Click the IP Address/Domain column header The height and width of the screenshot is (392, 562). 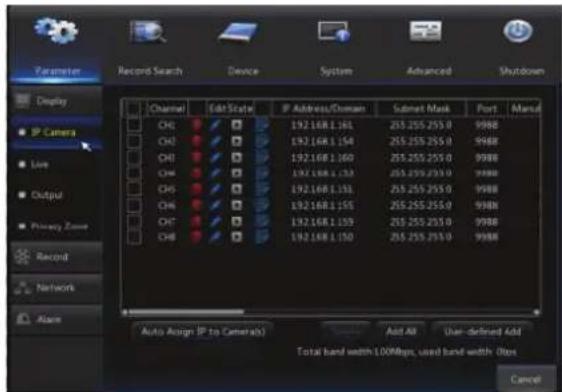(324, 109)
